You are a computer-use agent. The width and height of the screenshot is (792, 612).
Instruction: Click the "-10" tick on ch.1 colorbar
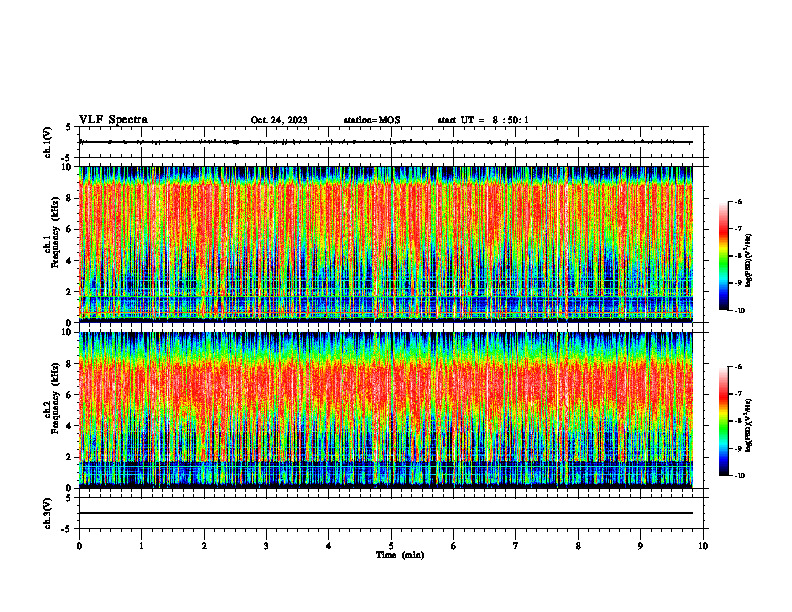point(739,311)
